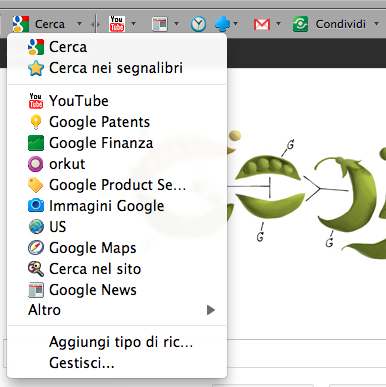Select Google Finanza menu entry
386x387 pixels.
click(x=117, y=143)
